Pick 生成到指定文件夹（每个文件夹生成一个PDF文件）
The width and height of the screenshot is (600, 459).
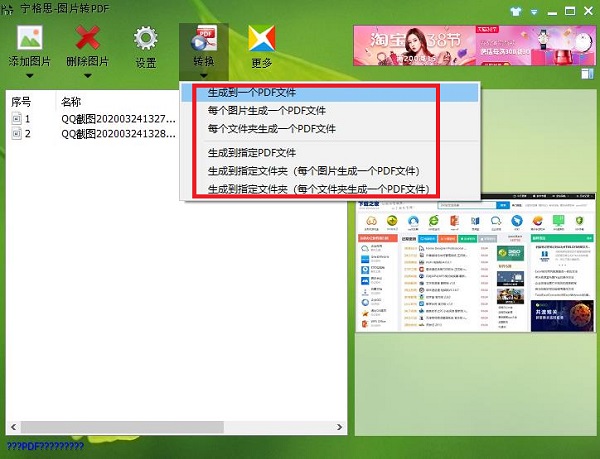click(318, 188)
